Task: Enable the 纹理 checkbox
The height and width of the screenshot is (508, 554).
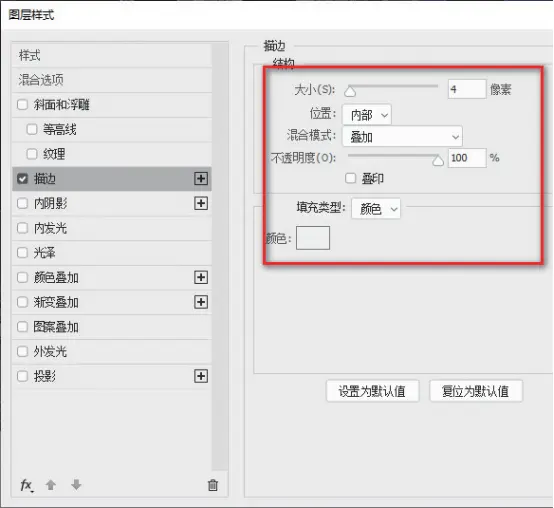Action: point(32,154)
